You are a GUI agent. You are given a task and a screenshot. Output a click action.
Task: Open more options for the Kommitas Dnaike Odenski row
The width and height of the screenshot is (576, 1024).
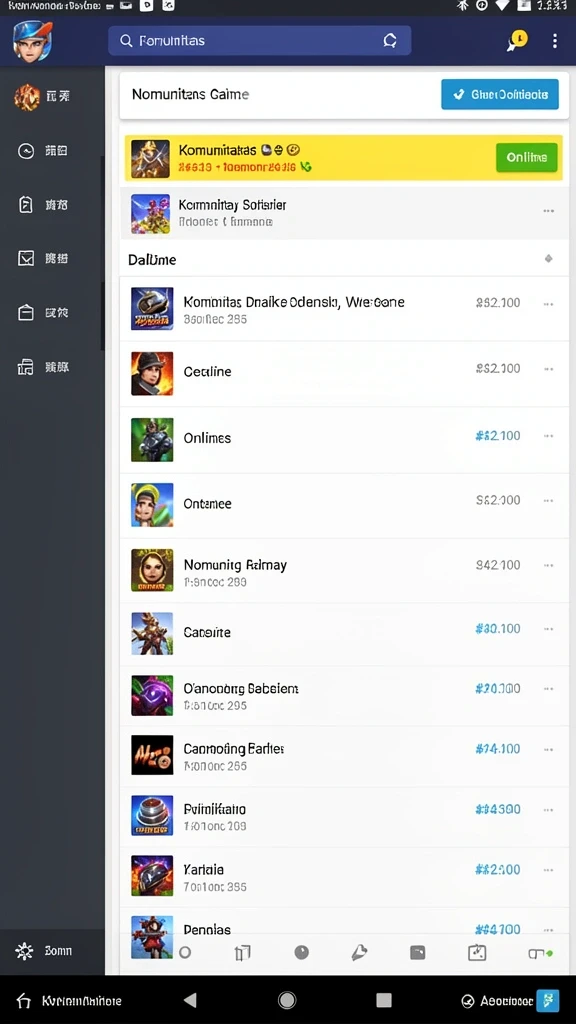point(549,304)
